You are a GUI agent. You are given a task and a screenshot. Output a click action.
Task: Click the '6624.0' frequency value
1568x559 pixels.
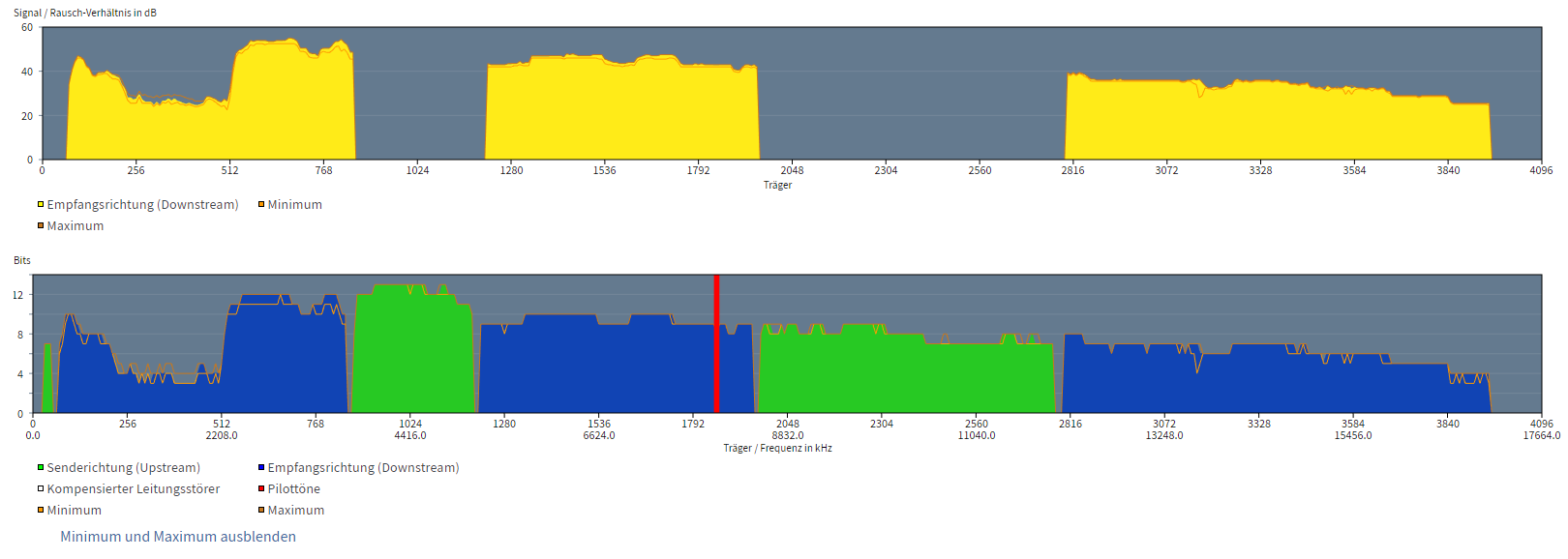tap(599, 435)
